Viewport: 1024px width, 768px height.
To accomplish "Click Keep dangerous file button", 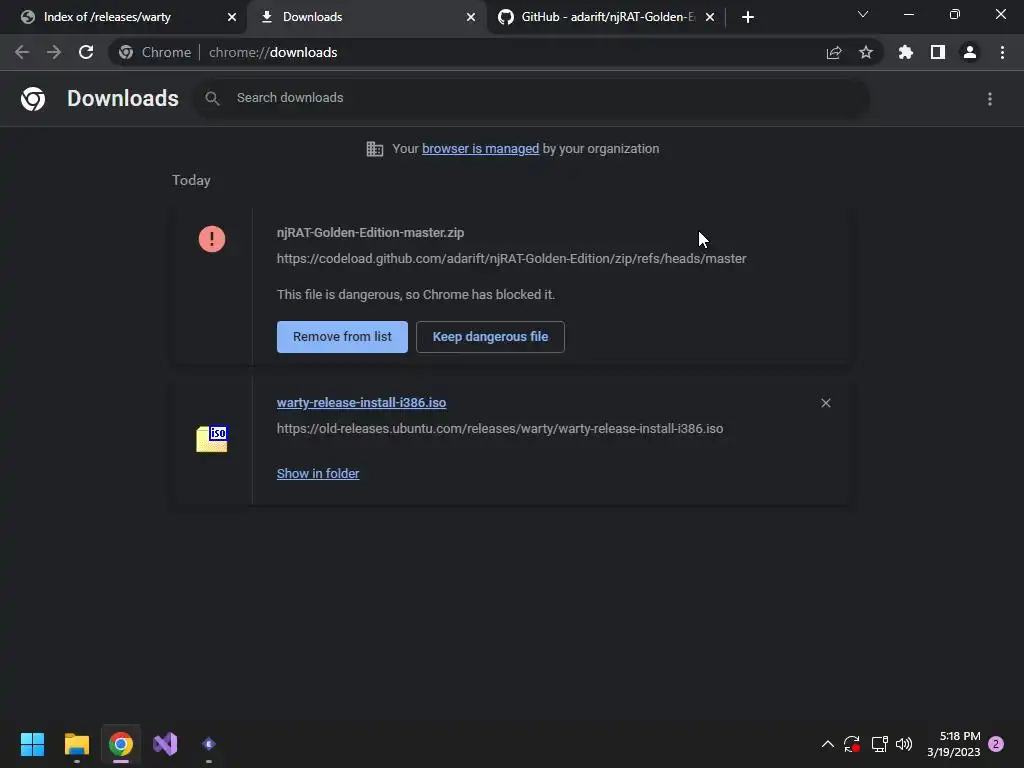I will point(490,337).
